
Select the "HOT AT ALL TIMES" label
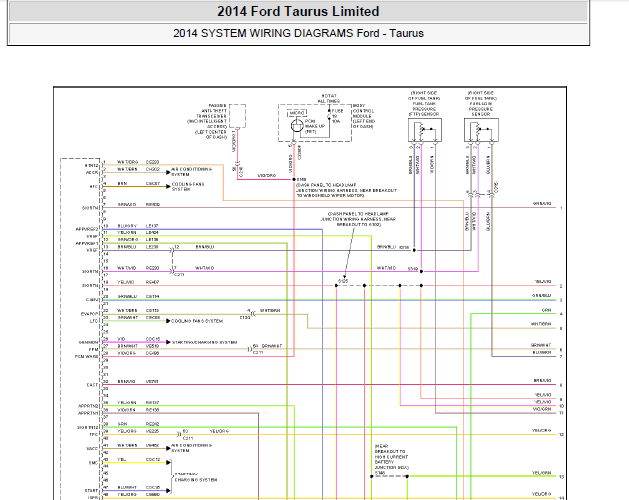(329, 98)
